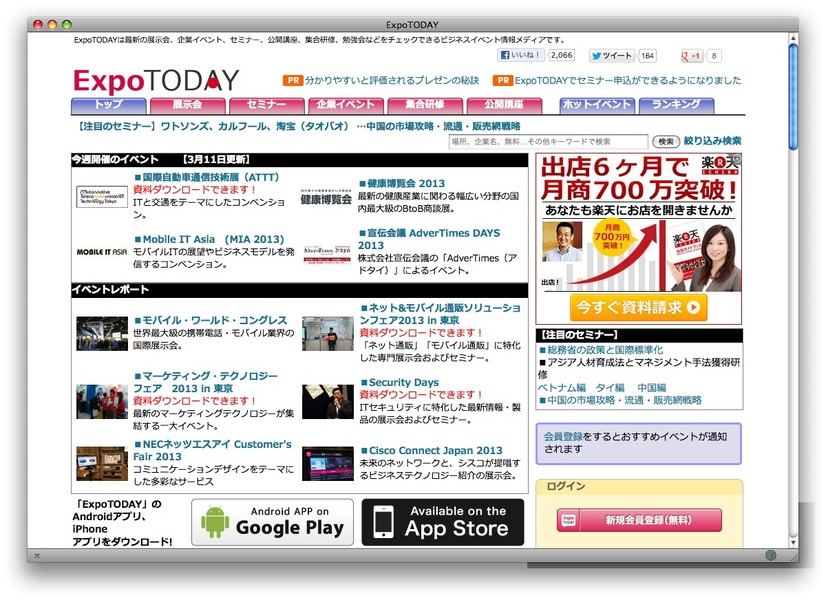Open the 絞り込み検索 advanced search link
826x600 pixels.
[x=712, y=141]
